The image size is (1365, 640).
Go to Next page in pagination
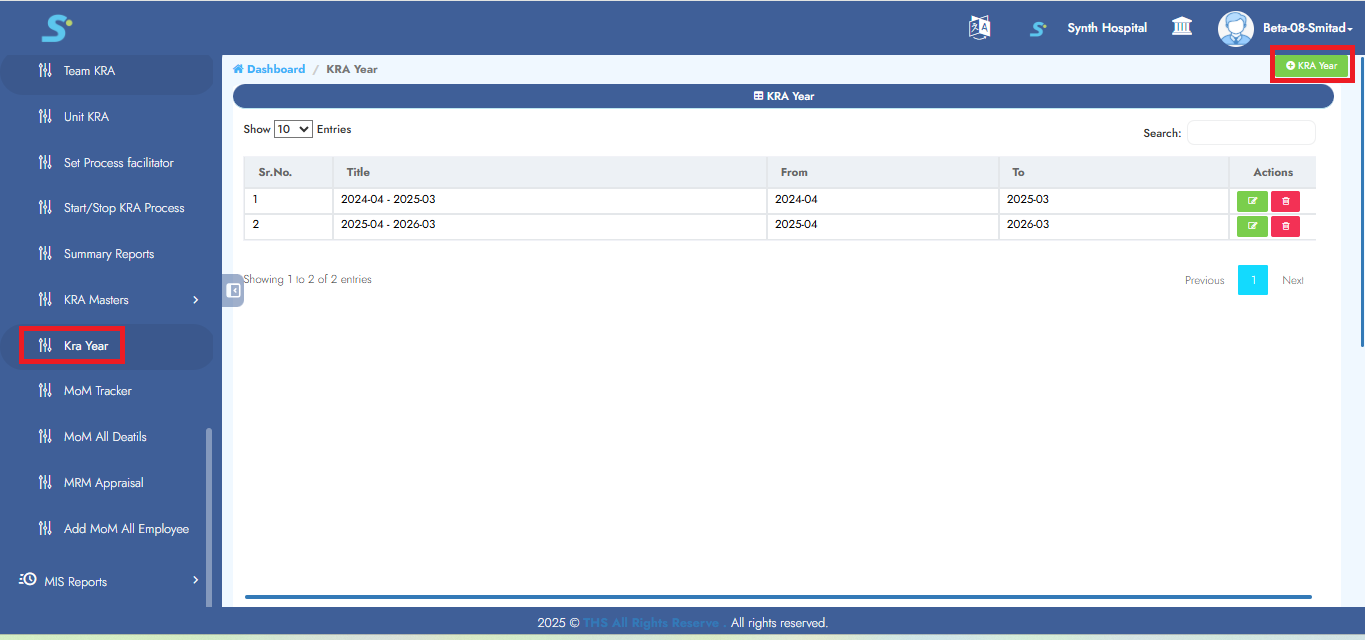tap(1292, 280)
